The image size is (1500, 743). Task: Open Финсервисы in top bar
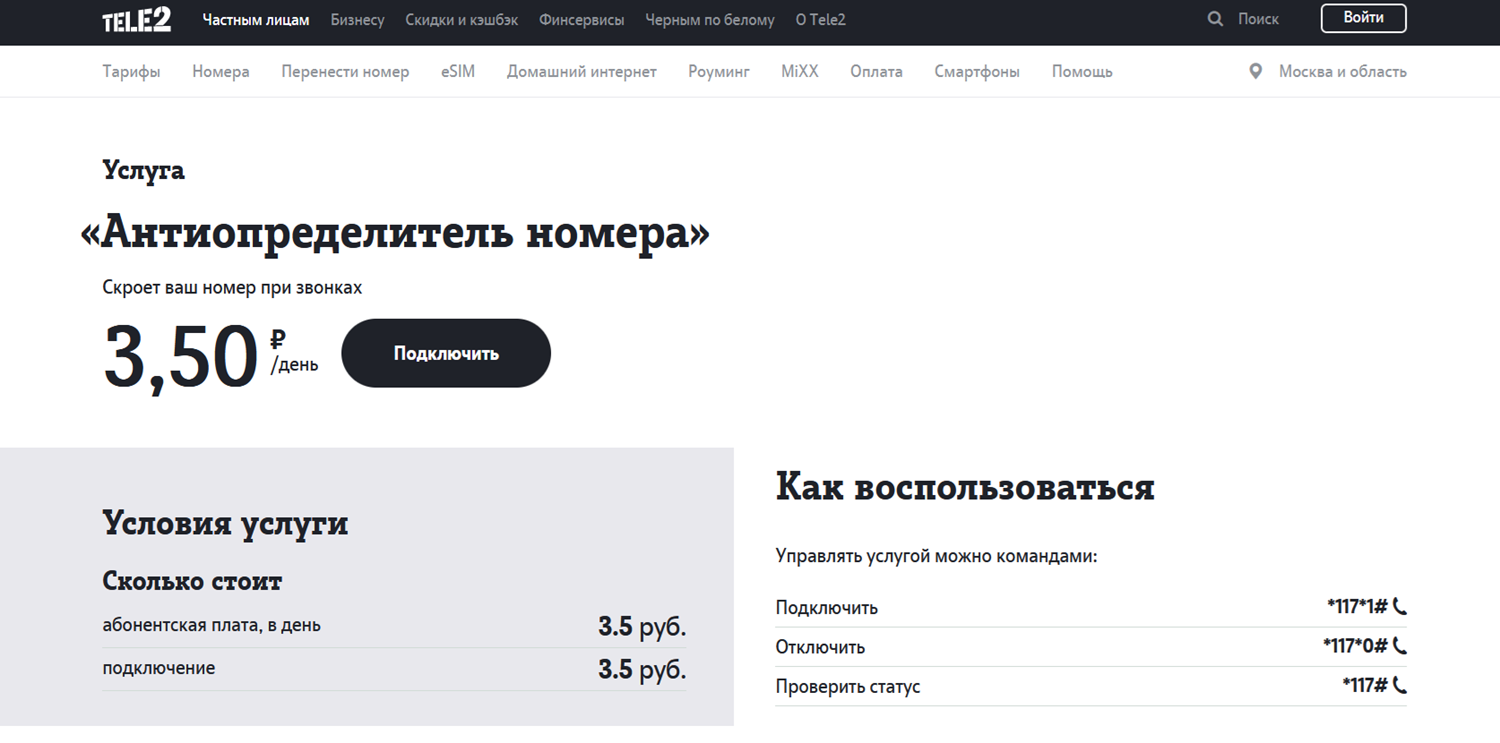coord(582,20)
